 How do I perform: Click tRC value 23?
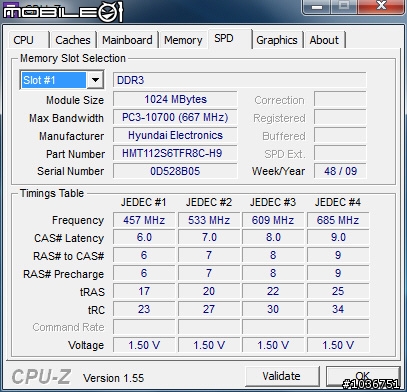(x=144, y=309)
